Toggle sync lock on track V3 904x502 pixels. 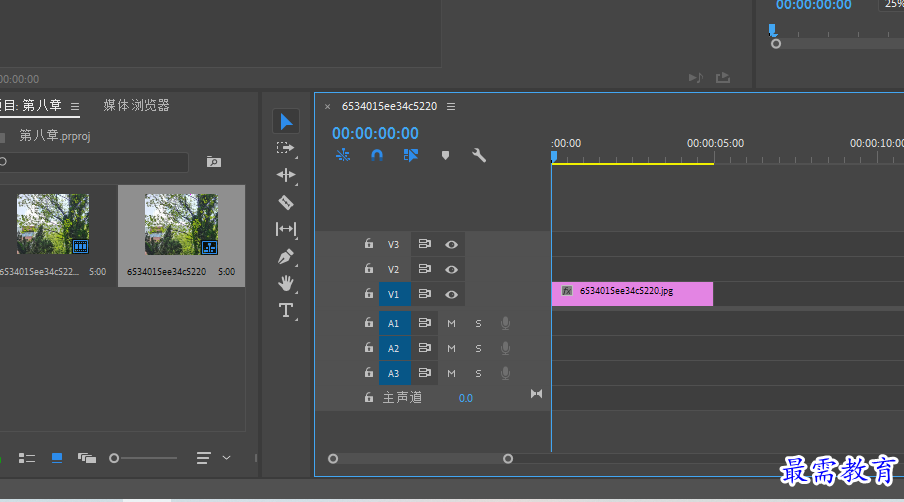click(x=425, y=244)
